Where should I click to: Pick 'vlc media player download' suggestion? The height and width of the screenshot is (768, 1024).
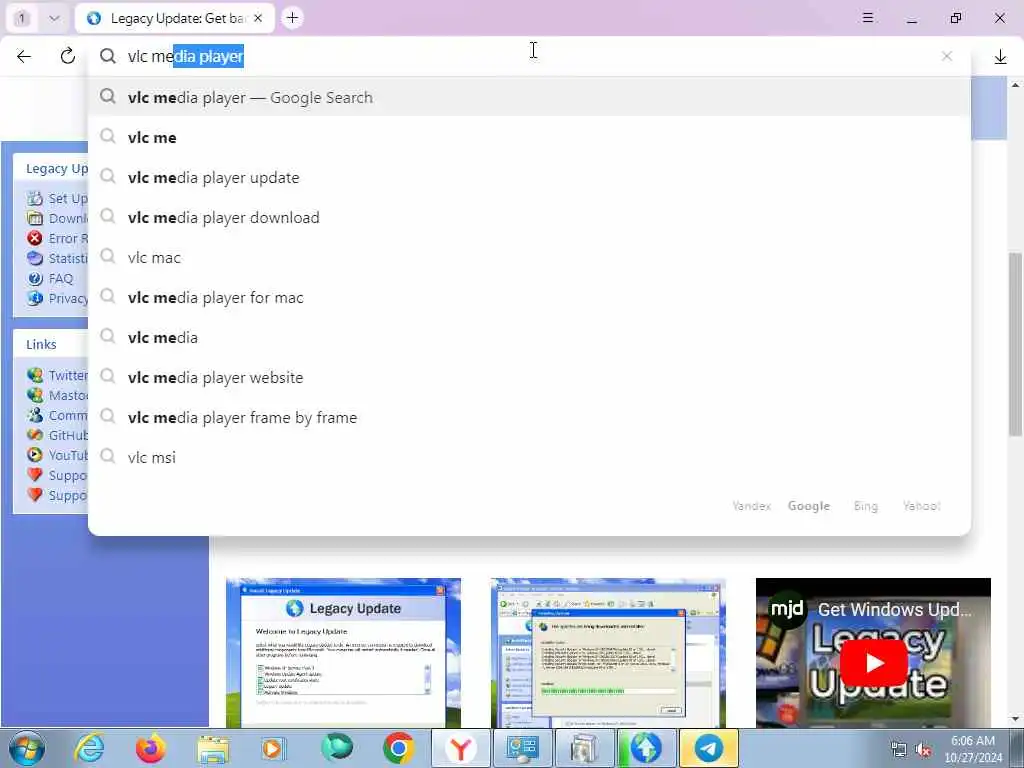[529, 217]
